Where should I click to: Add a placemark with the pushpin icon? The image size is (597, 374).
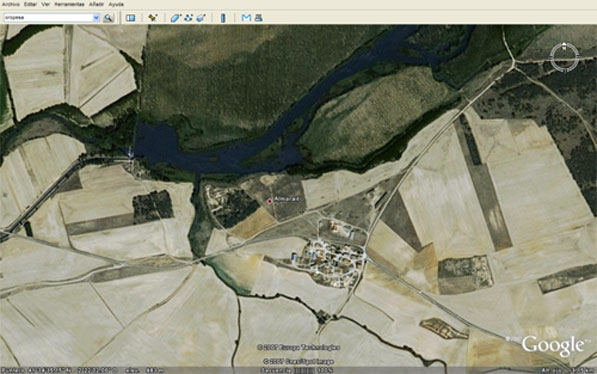coord(153,18)
